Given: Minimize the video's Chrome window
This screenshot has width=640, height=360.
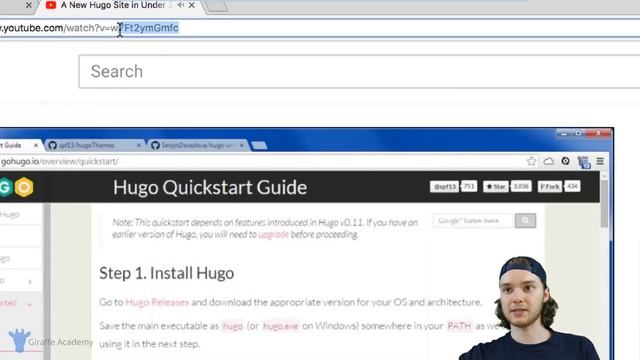Looking at the screenshot, I should [563, 134].
